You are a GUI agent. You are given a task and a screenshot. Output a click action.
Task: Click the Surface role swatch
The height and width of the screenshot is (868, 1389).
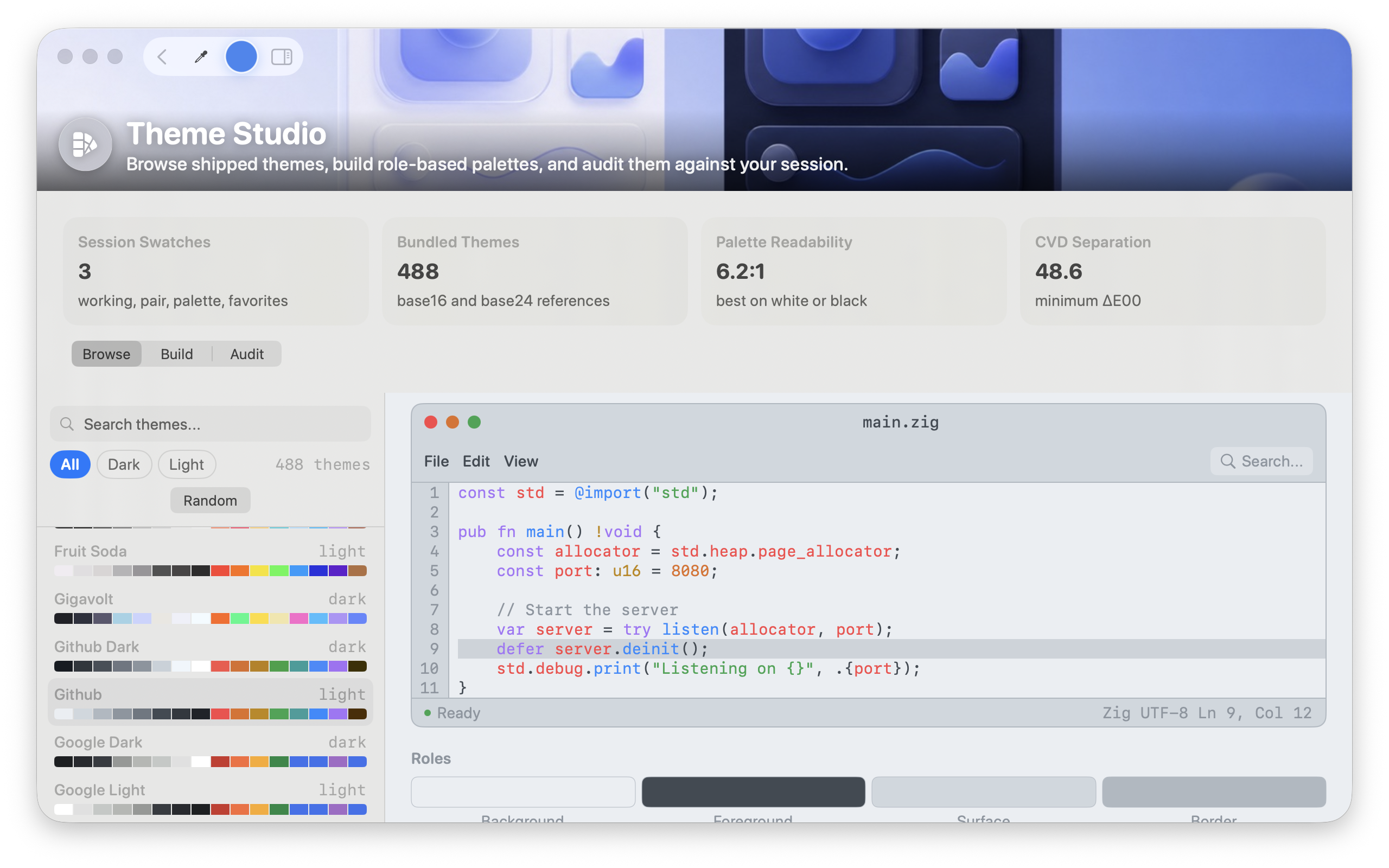983,792
